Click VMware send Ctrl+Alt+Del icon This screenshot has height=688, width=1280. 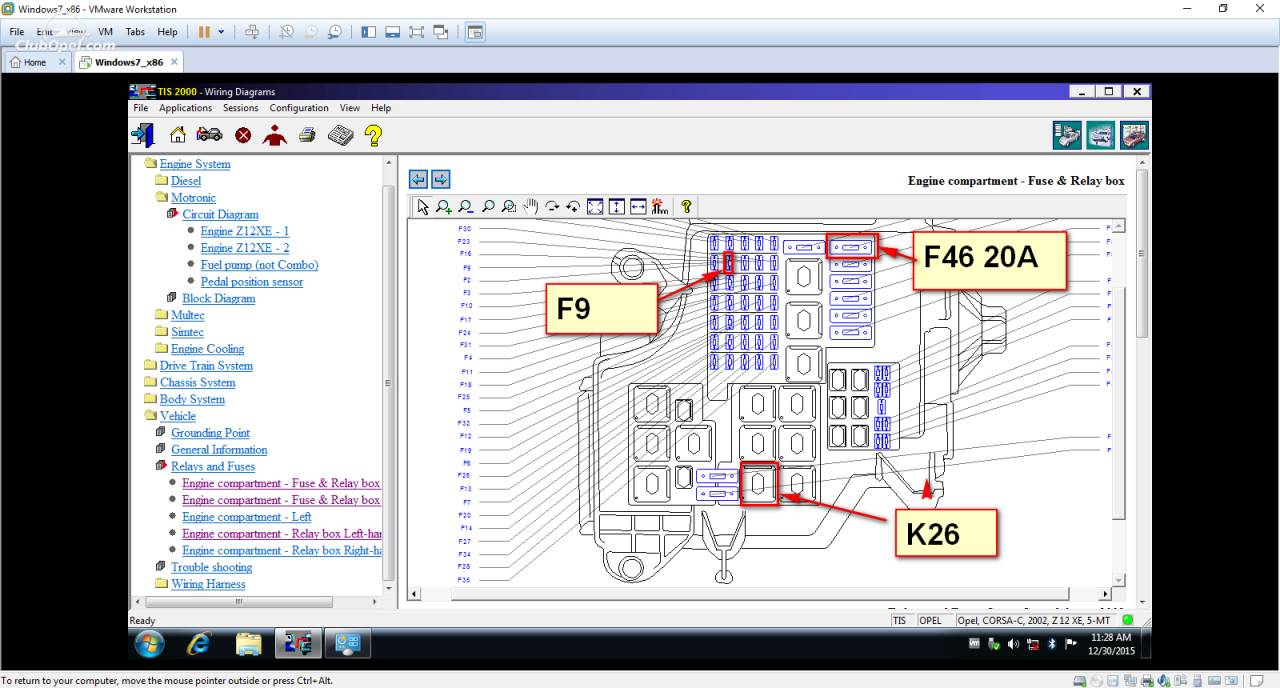252,32
